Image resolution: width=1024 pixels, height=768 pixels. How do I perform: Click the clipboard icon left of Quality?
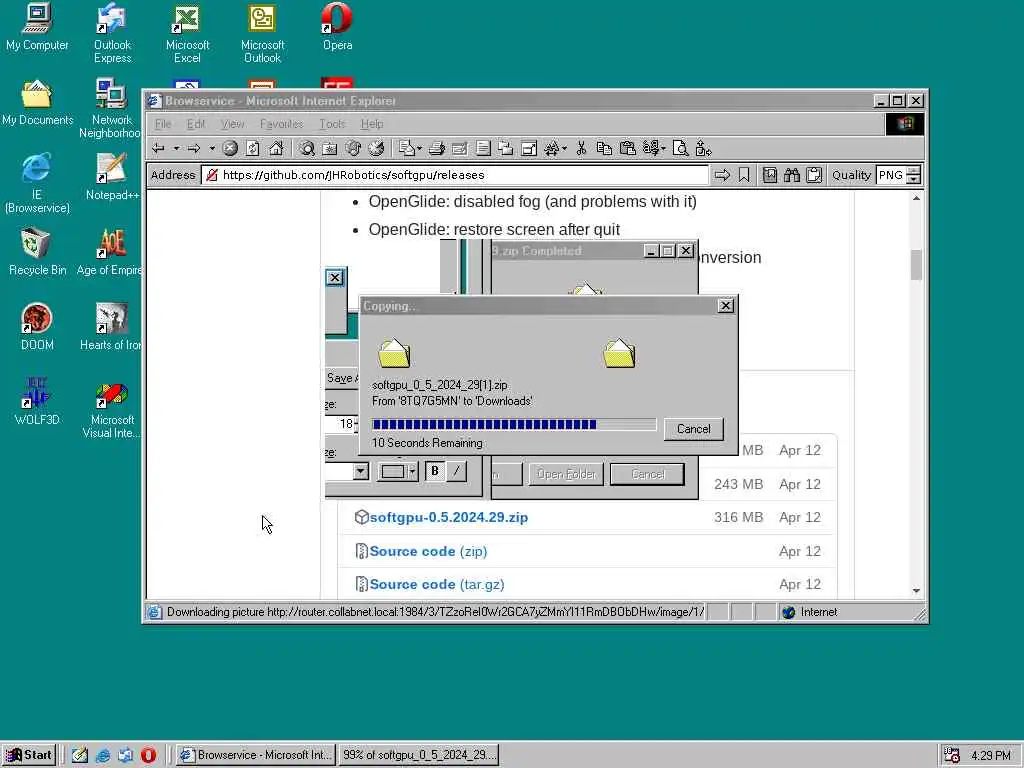coord(814,175)
